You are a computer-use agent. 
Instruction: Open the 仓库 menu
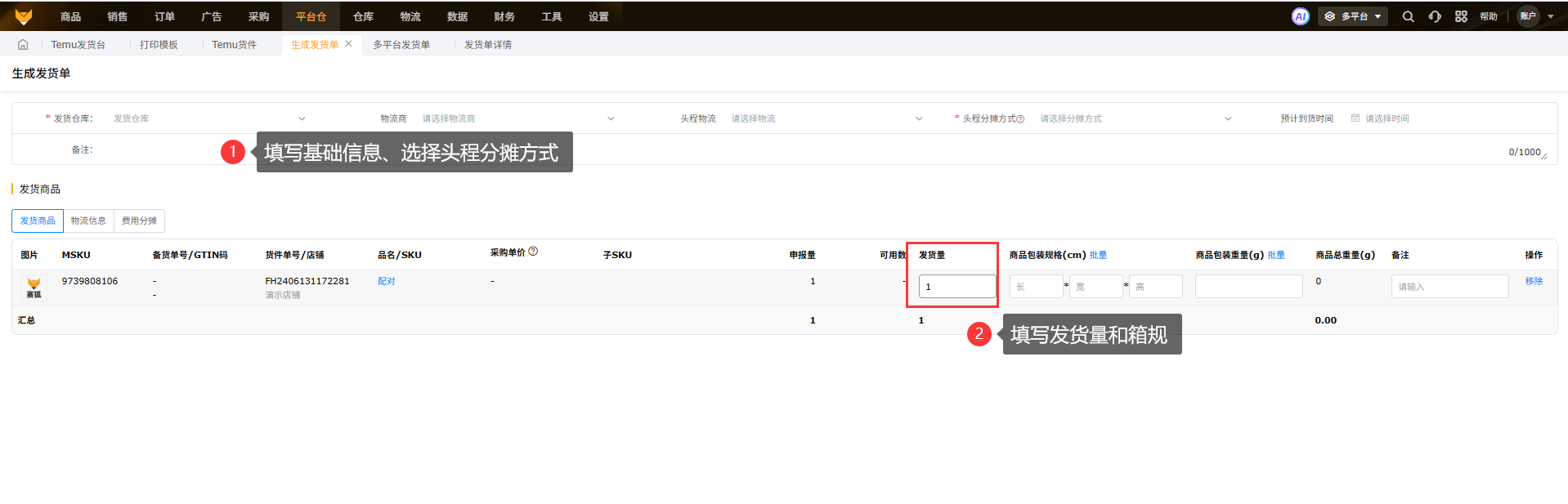(x=363, y=16)
